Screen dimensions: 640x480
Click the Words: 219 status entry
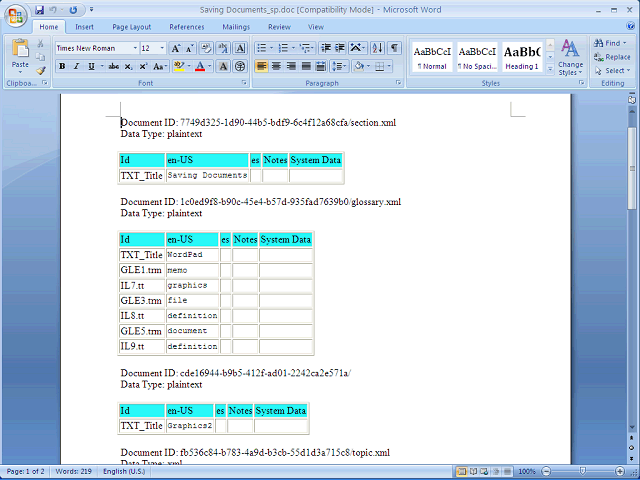click(73, 471)
